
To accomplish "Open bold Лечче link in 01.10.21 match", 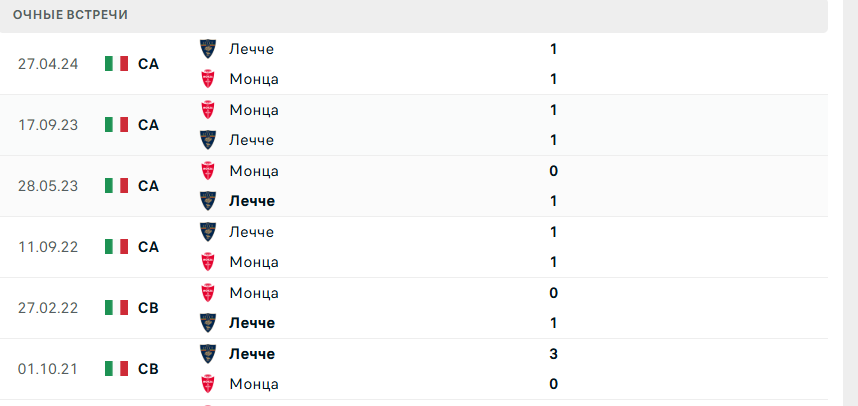I will pyautogui.click(x=252, y=354).
